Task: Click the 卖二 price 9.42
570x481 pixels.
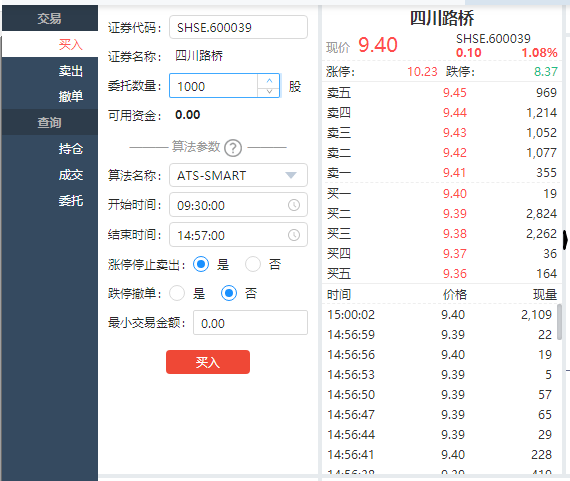Action: 454,153
